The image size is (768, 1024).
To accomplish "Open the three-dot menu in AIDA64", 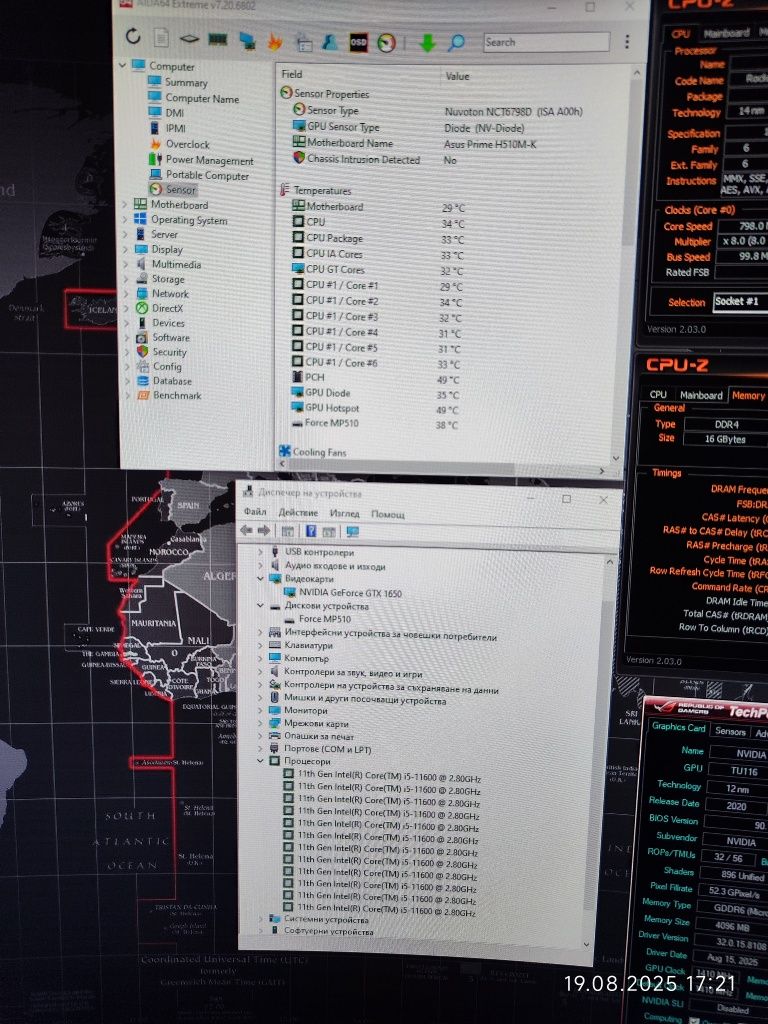I will pos(627,41).
